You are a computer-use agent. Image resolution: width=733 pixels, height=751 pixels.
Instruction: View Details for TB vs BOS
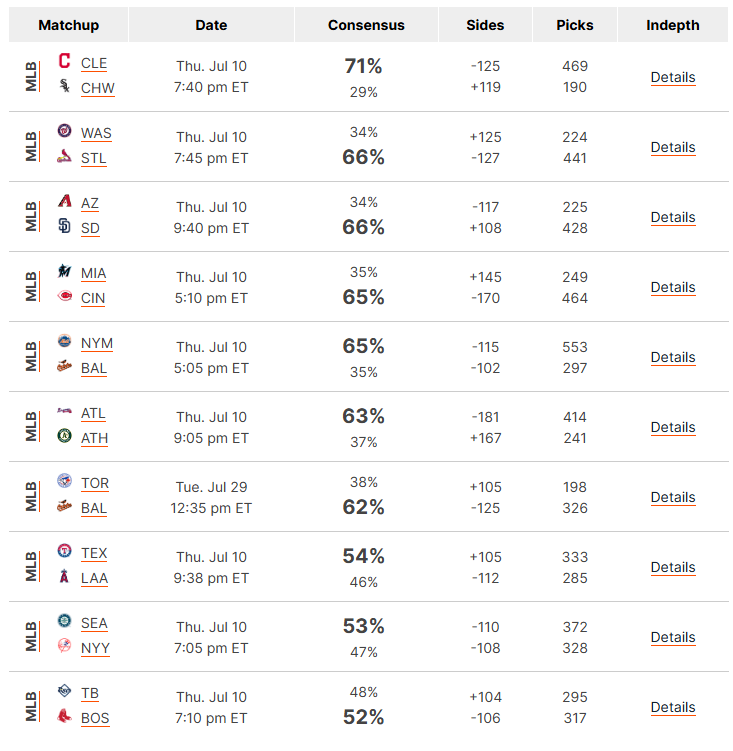coord(673,707)
